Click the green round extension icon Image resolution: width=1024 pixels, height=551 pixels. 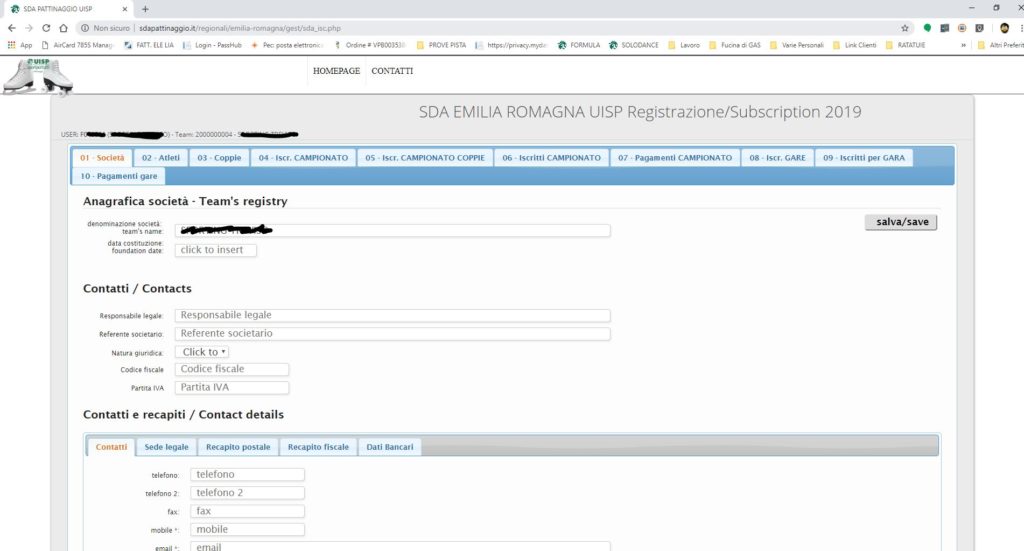pos(927,28)
